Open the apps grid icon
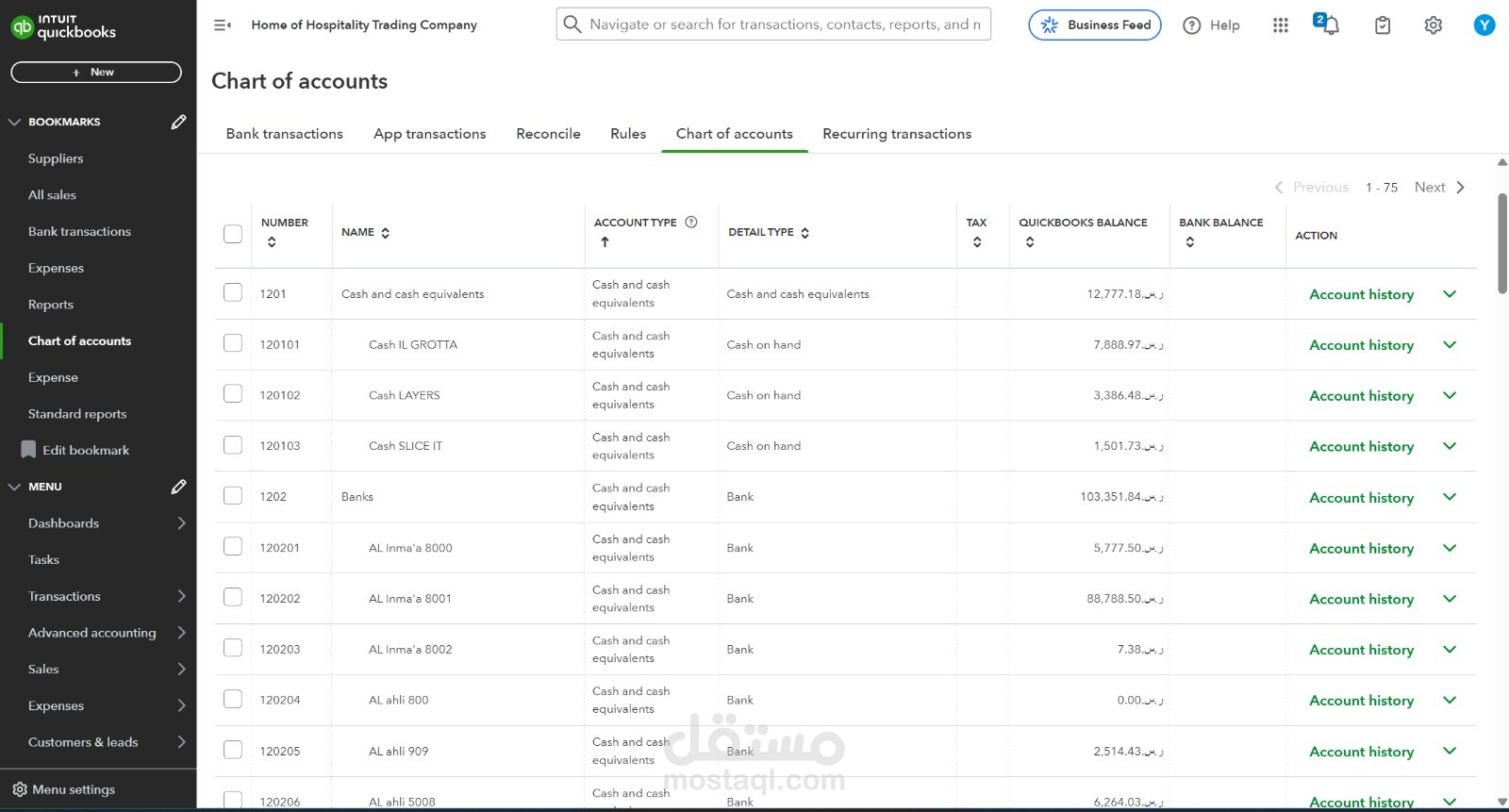The width and height of the screenshot is (1509, 812). 1280,25
